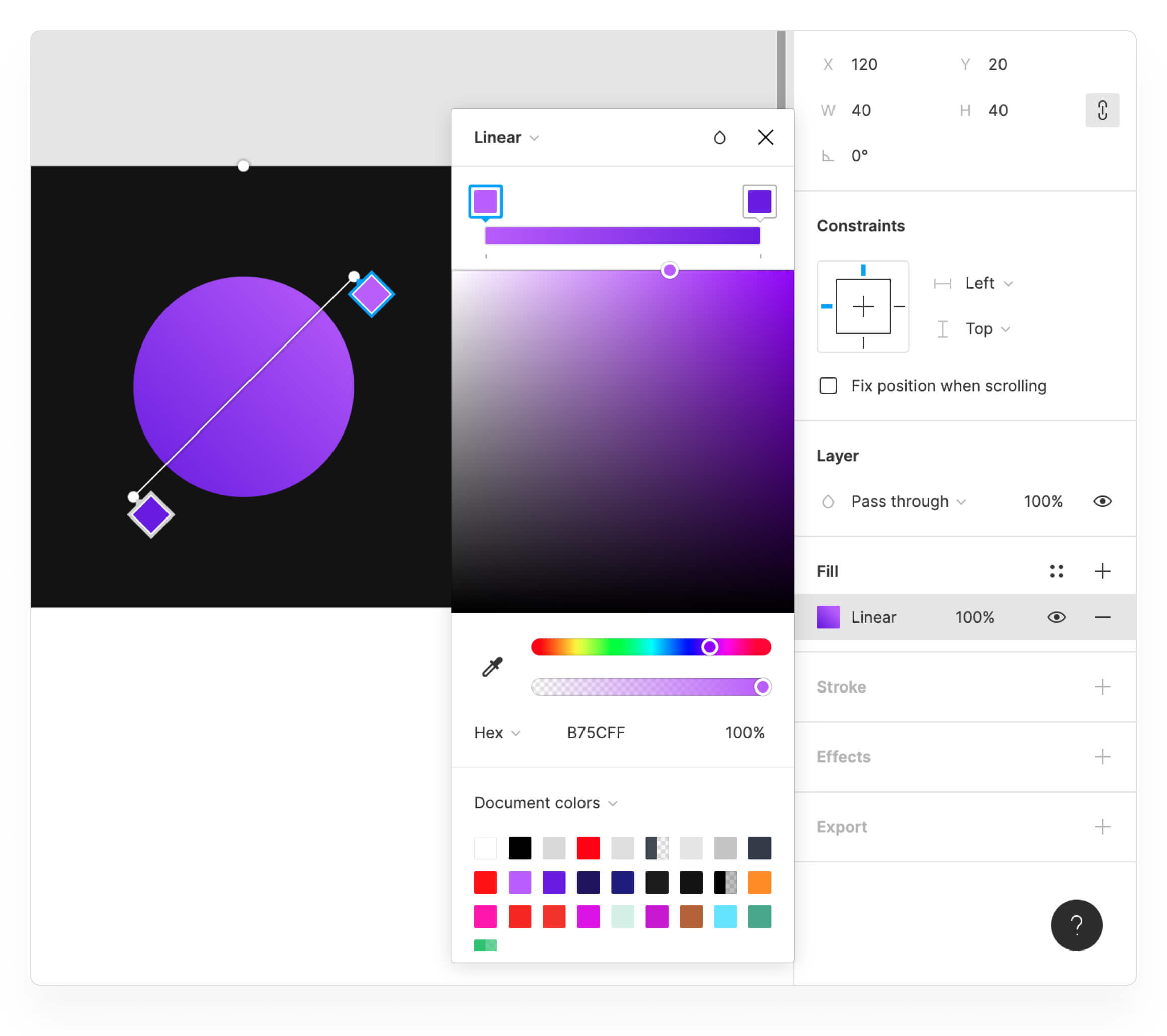Viewport: 1167px width, 1036px height.
Task: Toggle visibility of the Linear fill
Action: [x=1056, y=617]
